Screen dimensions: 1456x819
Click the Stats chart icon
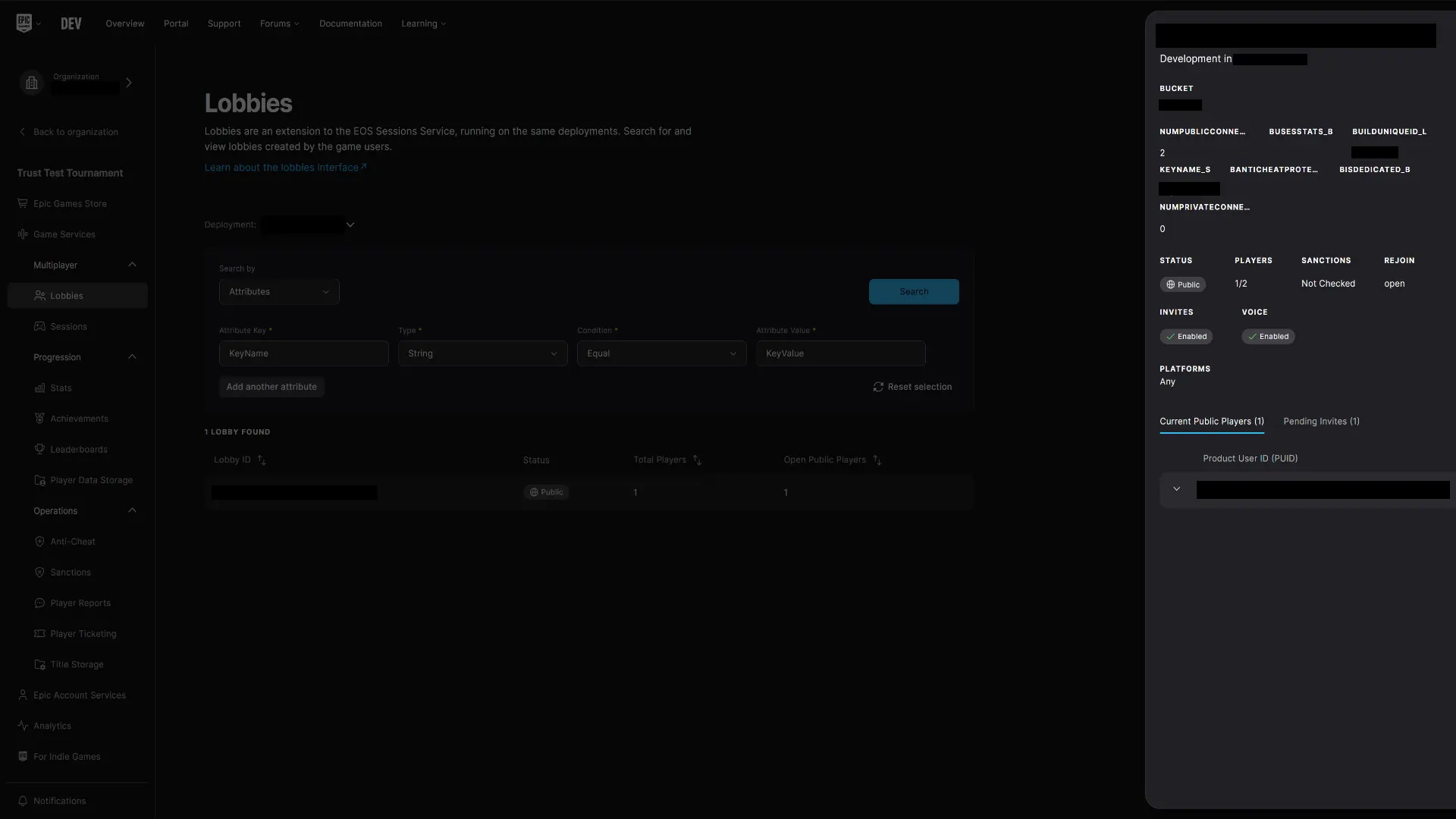click(x=39, y=388)
